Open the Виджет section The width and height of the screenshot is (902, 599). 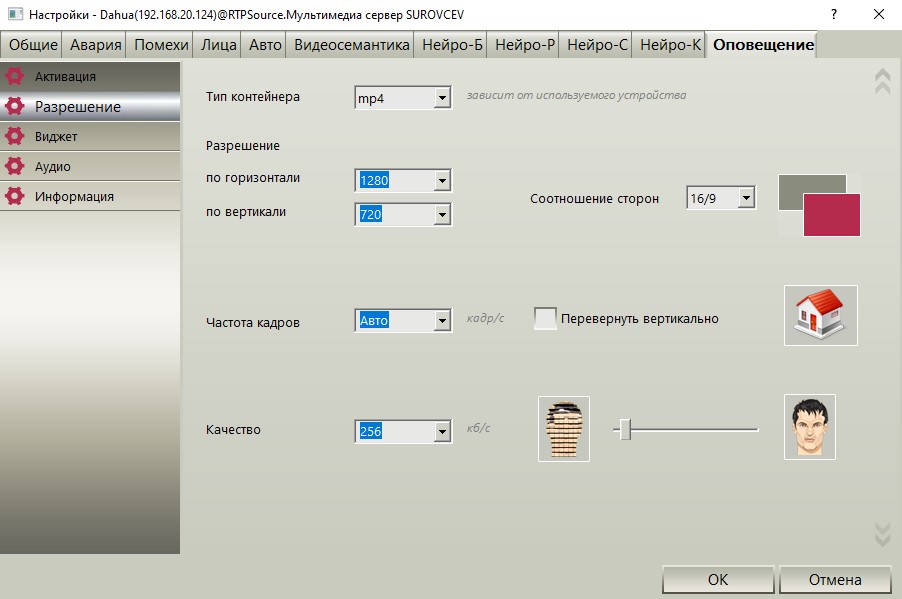point(90,136)
